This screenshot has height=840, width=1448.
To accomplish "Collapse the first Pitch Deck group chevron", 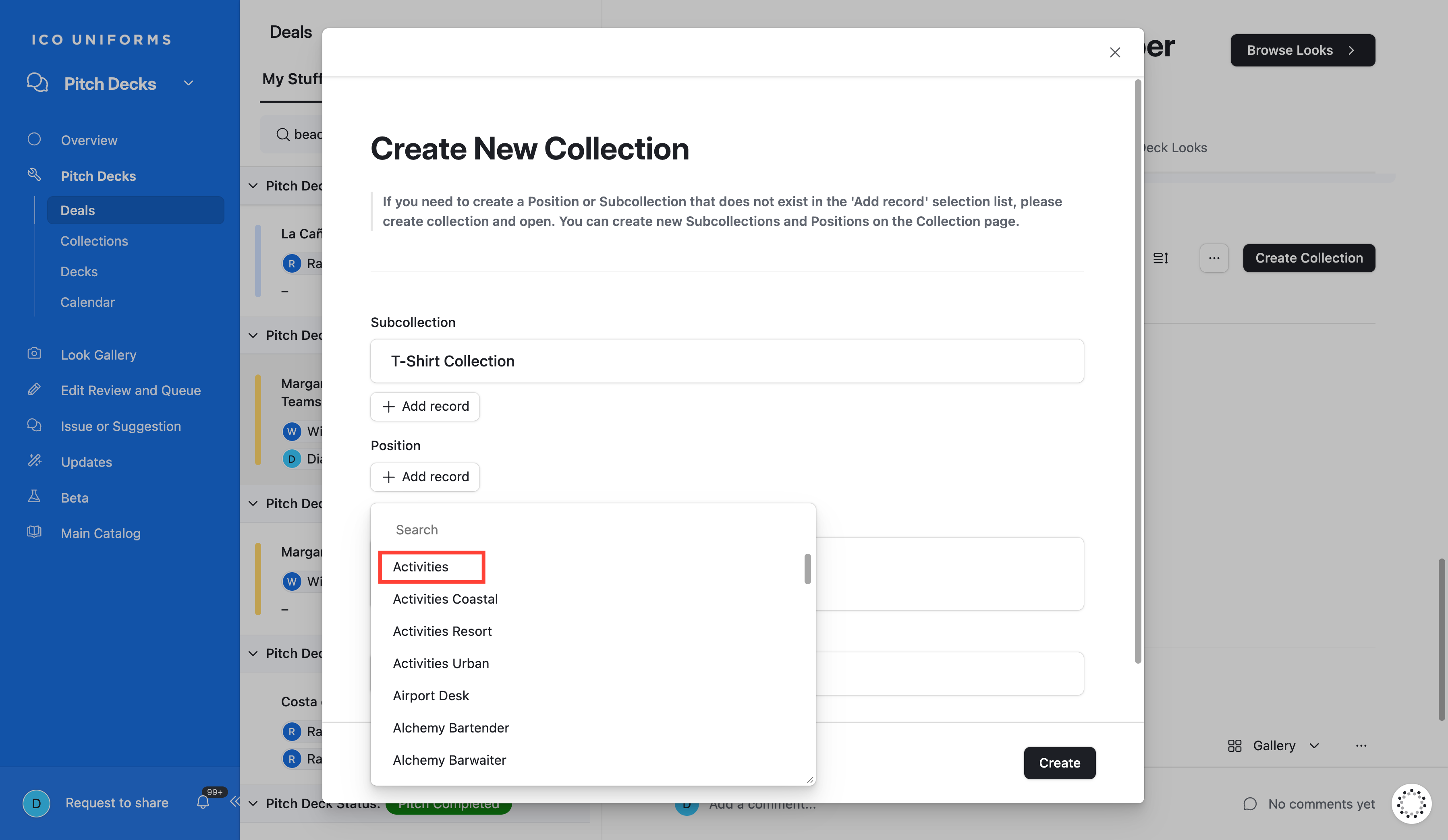I will click(253, 186).
